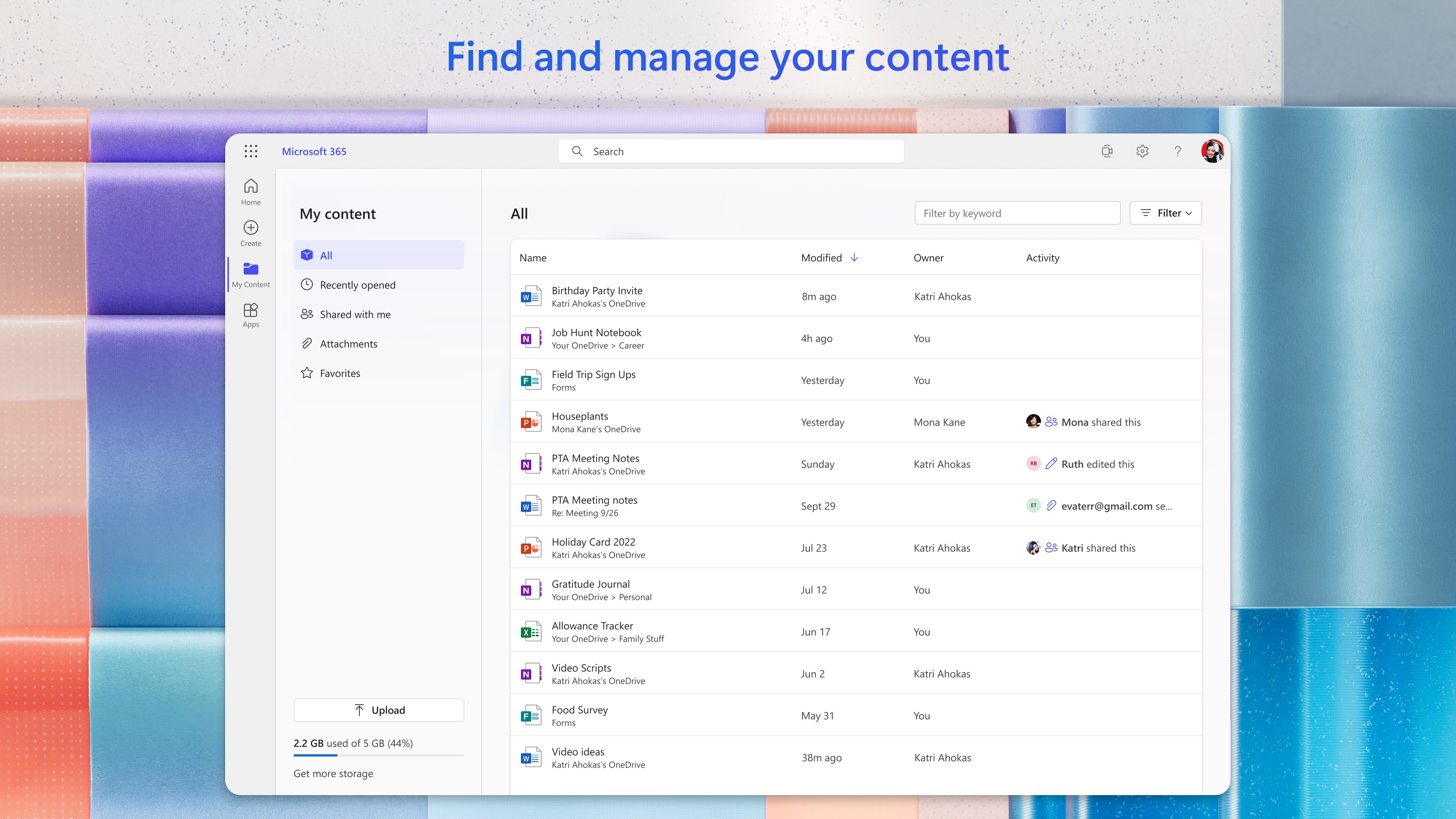Click the Filter by keyword field
Viewport: 1456px width, 819px height.
point(1017,213)
